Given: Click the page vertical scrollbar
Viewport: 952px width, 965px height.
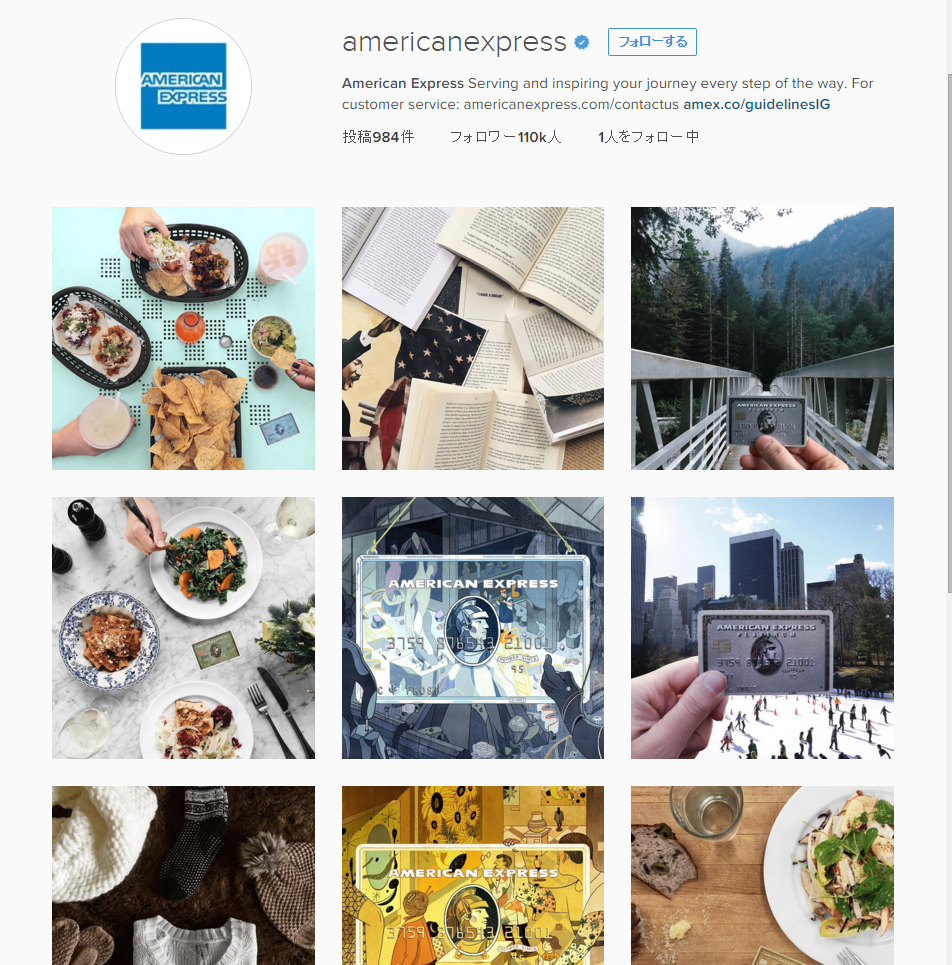Looking at the screenshot, I should click(x=948, y=332).
